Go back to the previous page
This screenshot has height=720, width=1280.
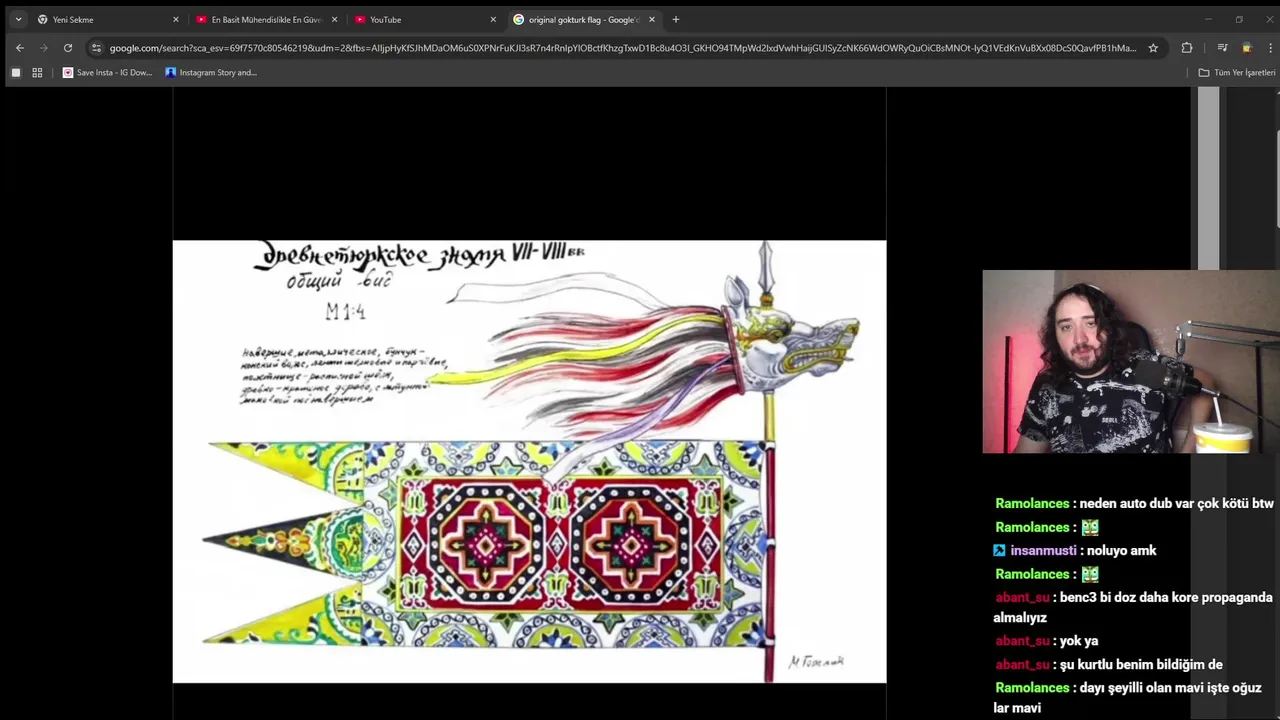(20, 48)
